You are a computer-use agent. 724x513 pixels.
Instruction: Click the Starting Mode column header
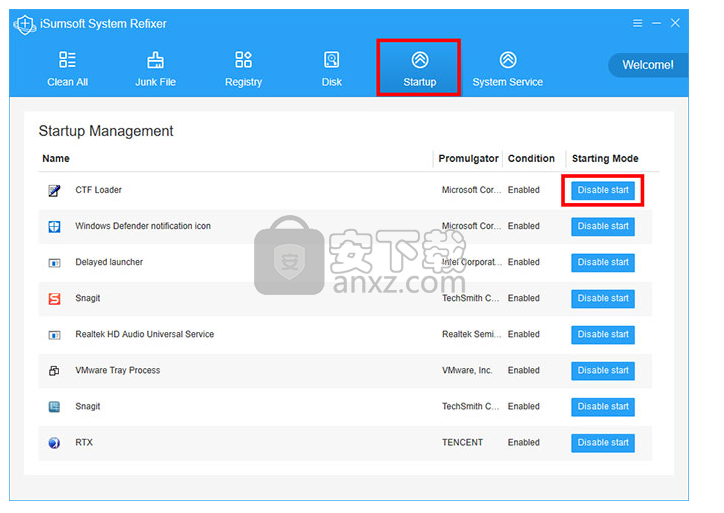(x=605, y=158)
